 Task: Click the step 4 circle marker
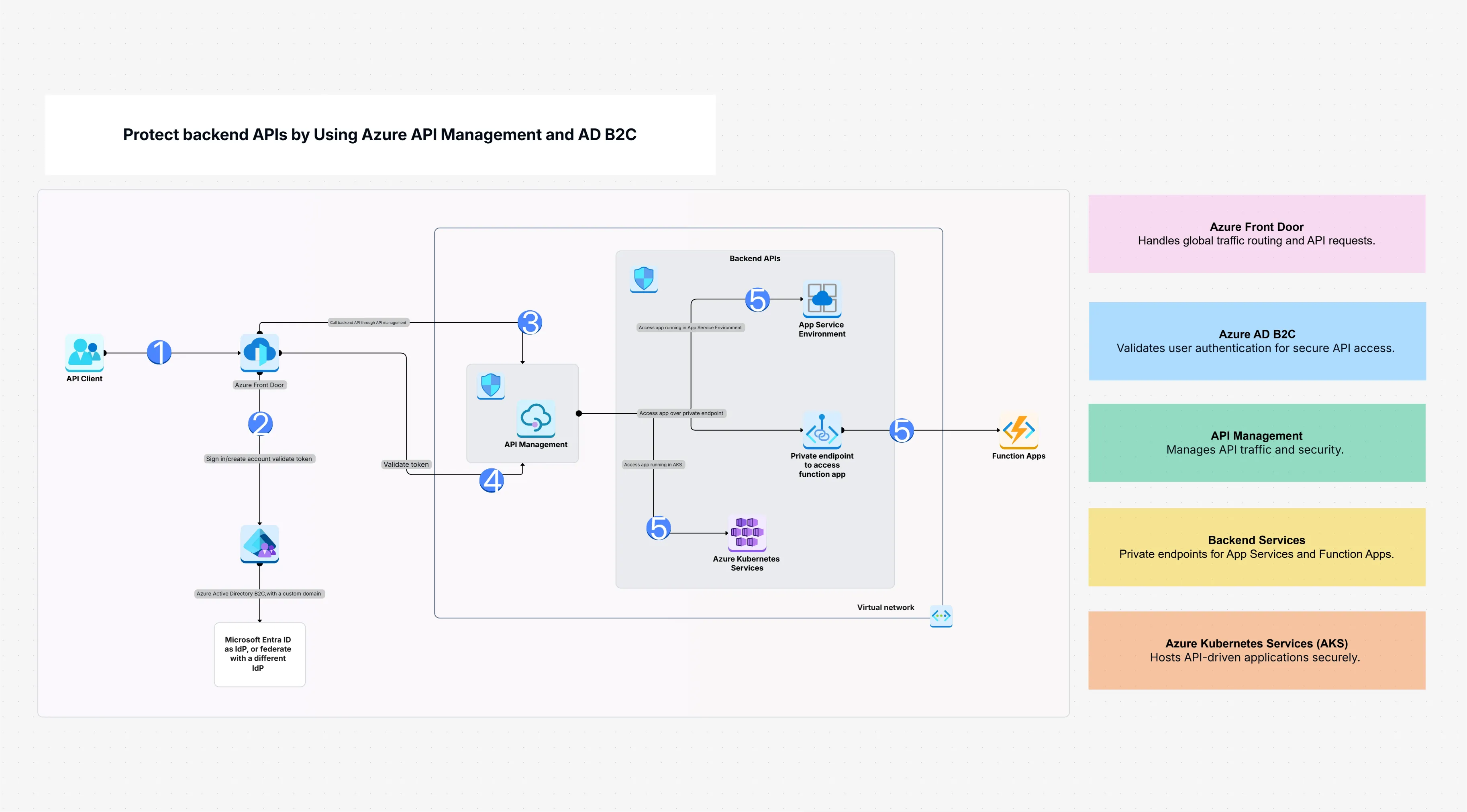pyautogui.click(x=492, y=480)
